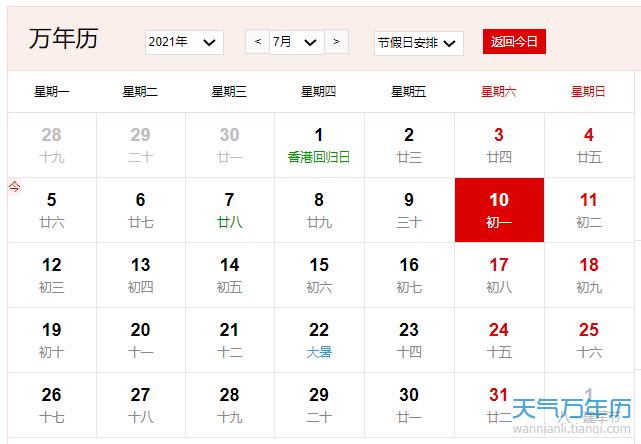The image size is (641, 444).
Task: Open the 天气万年历 watermark link
Action: tap(572, 410)
